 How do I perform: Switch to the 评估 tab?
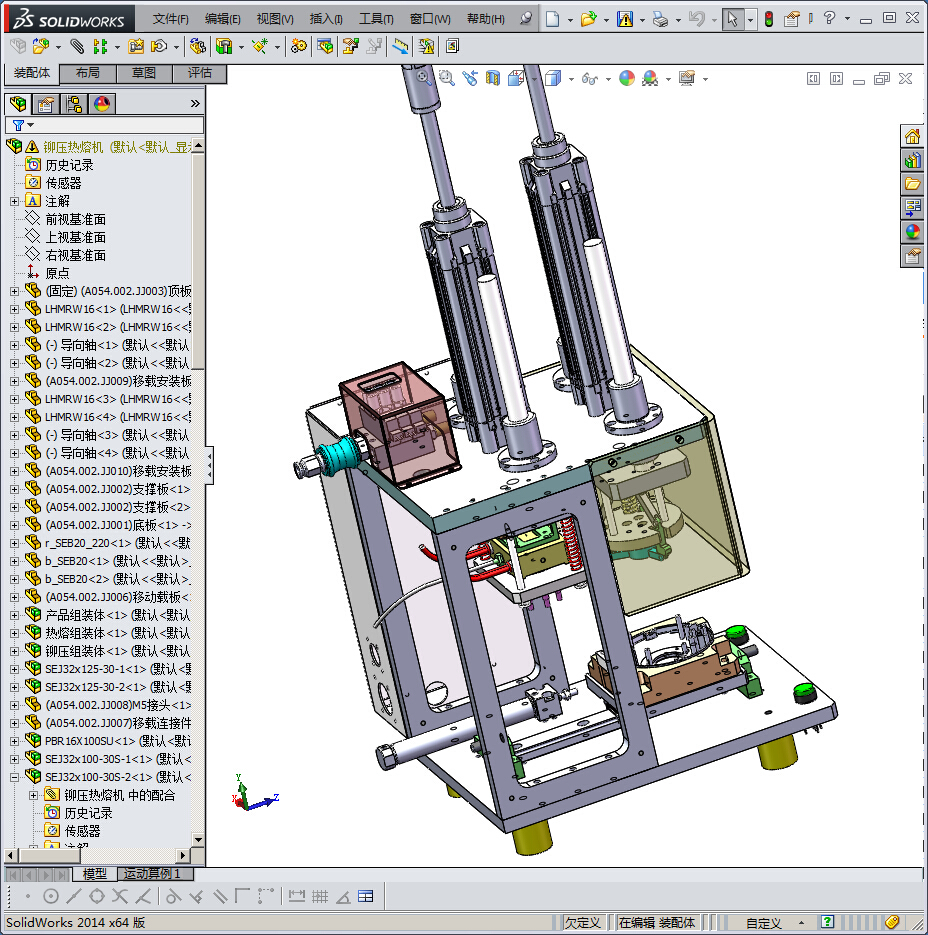tap(199, 73)
